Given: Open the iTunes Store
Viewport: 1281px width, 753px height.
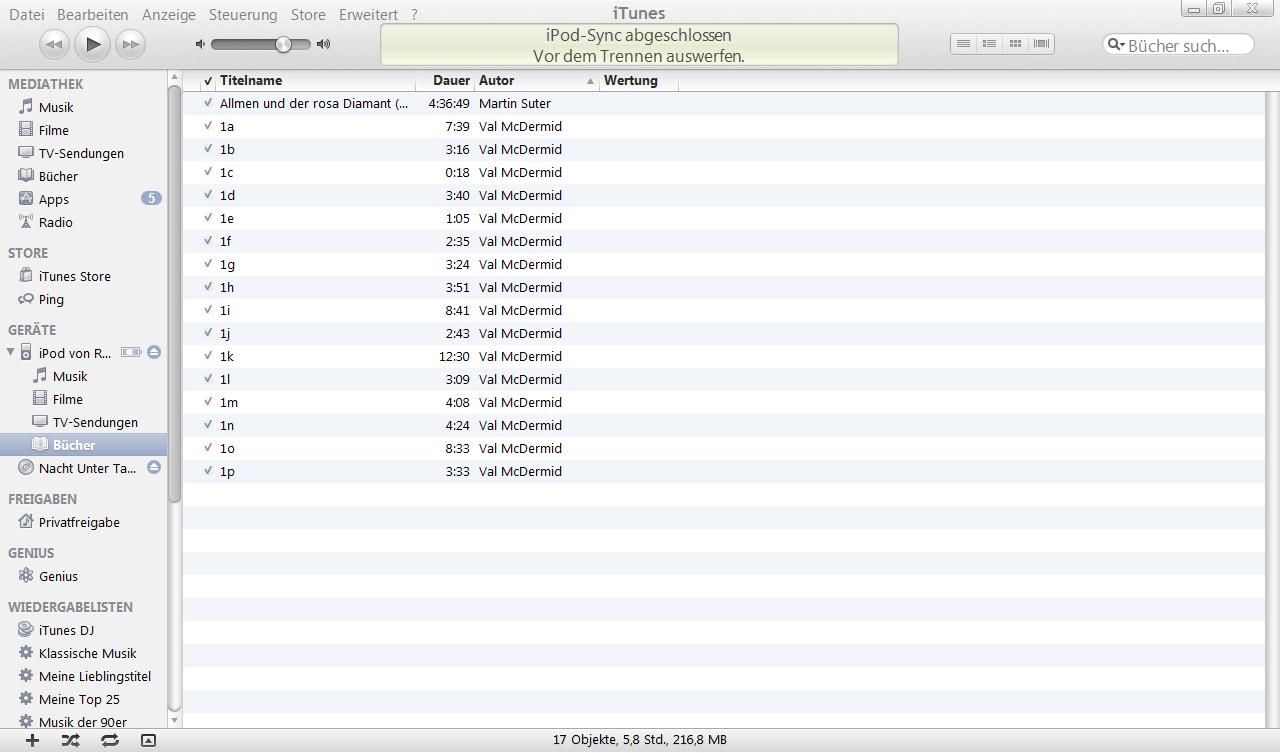Looking at the screenshot, I should (x=75, y=276).
